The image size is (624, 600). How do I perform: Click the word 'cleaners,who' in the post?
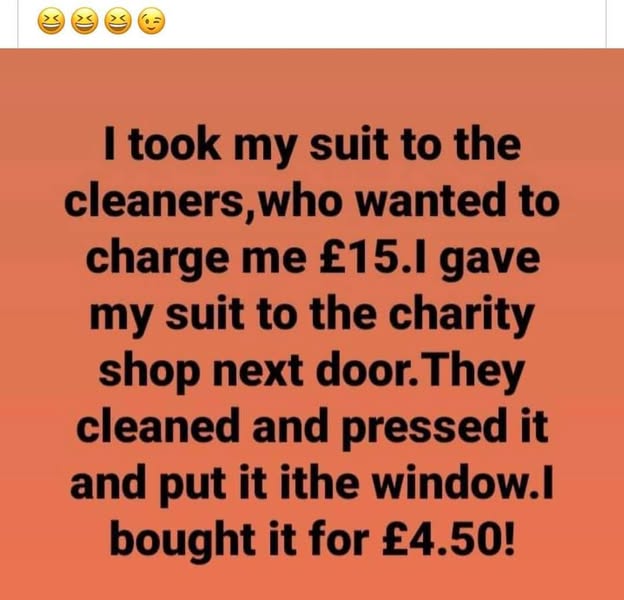(204, 202)
